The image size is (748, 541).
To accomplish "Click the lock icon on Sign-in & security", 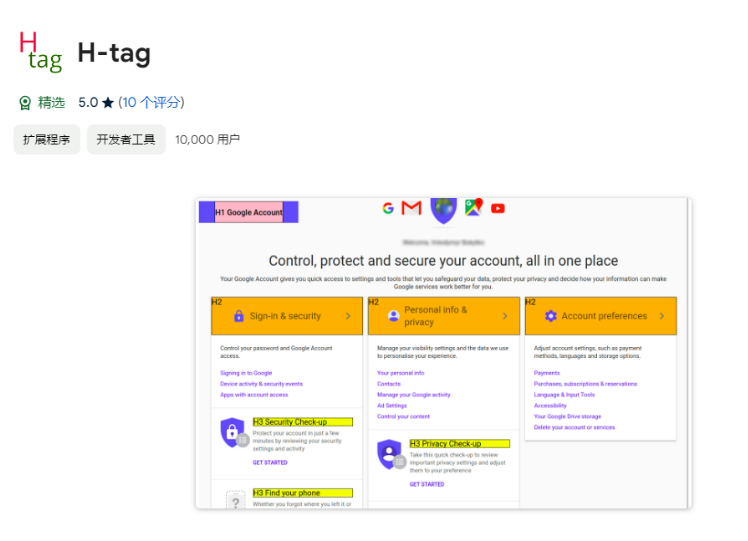I will point(238,316).
